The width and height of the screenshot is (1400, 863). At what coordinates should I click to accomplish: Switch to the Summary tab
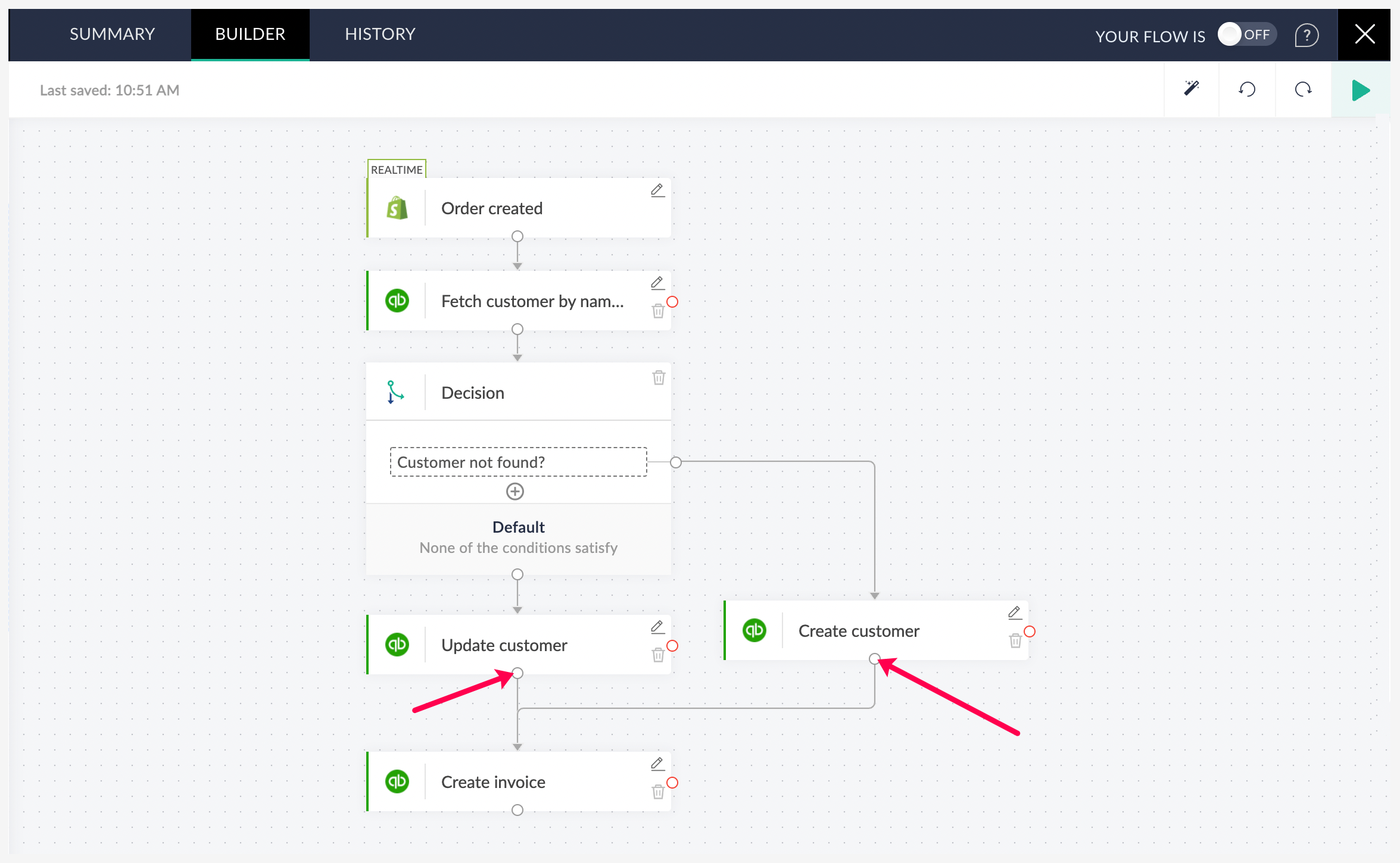pos(112,35)
